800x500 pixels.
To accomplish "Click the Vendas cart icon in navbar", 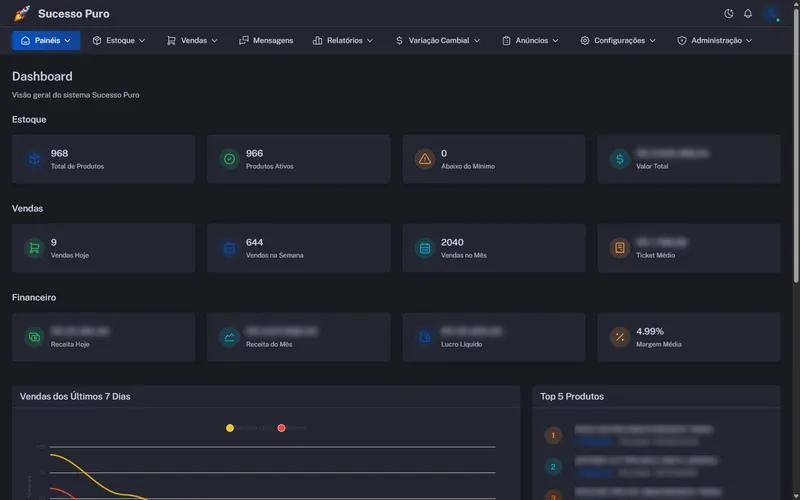I will click(171, 40).
